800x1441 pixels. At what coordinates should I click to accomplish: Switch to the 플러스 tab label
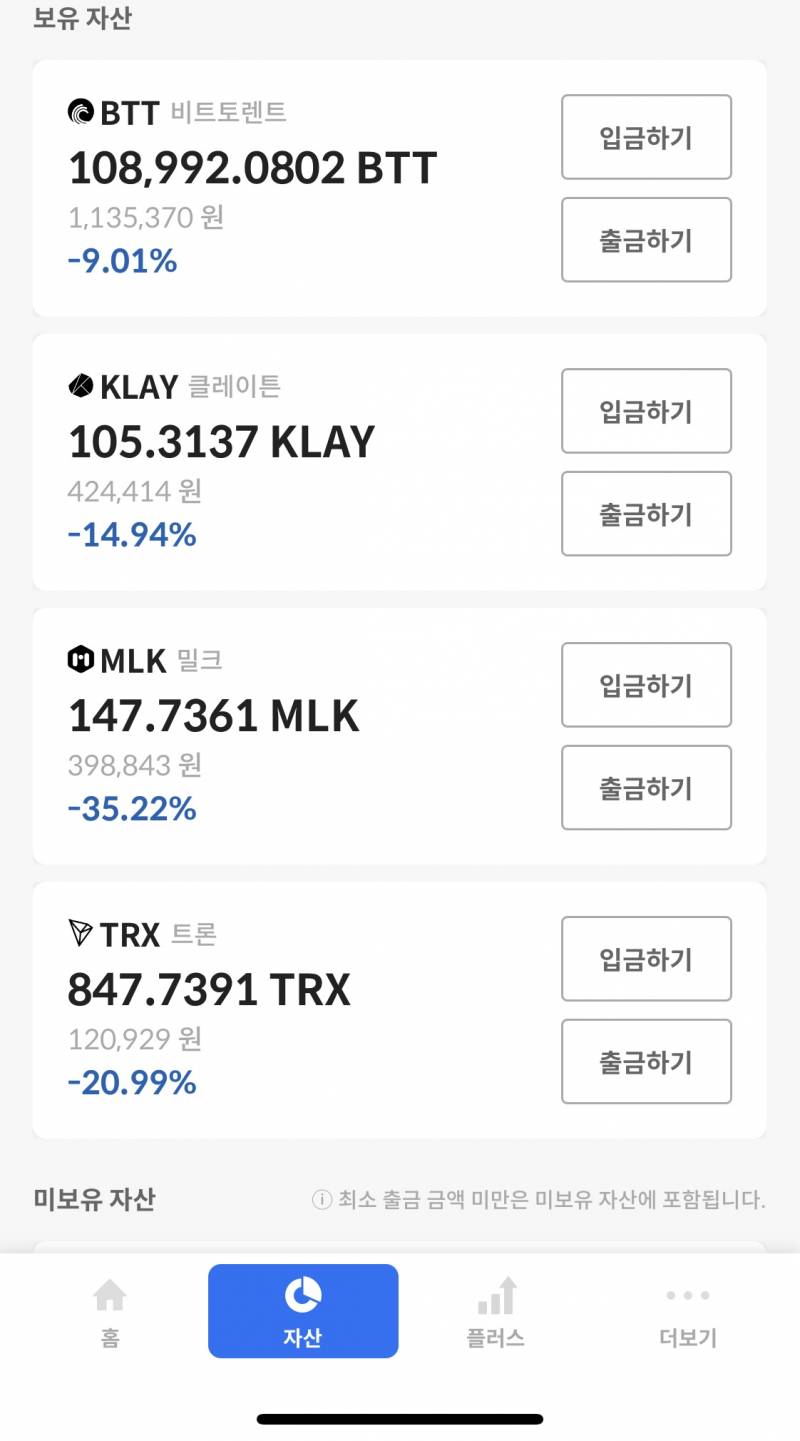click(x=496, y=1338)
